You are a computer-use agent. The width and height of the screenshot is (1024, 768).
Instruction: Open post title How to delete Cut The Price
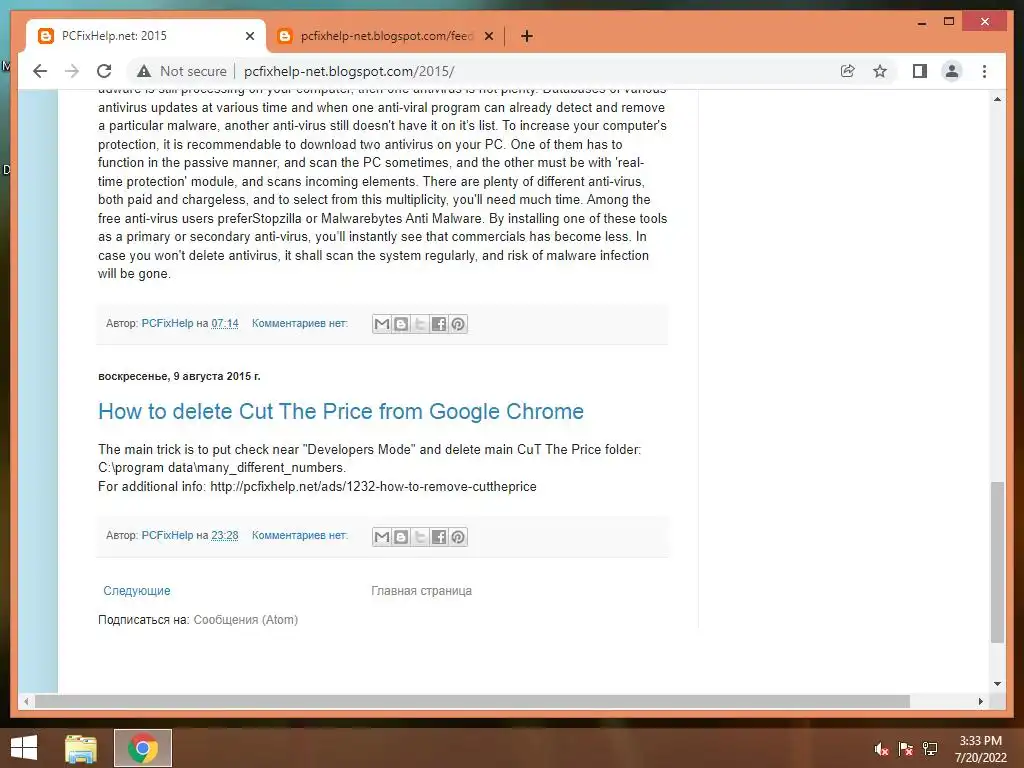point(341,411)
